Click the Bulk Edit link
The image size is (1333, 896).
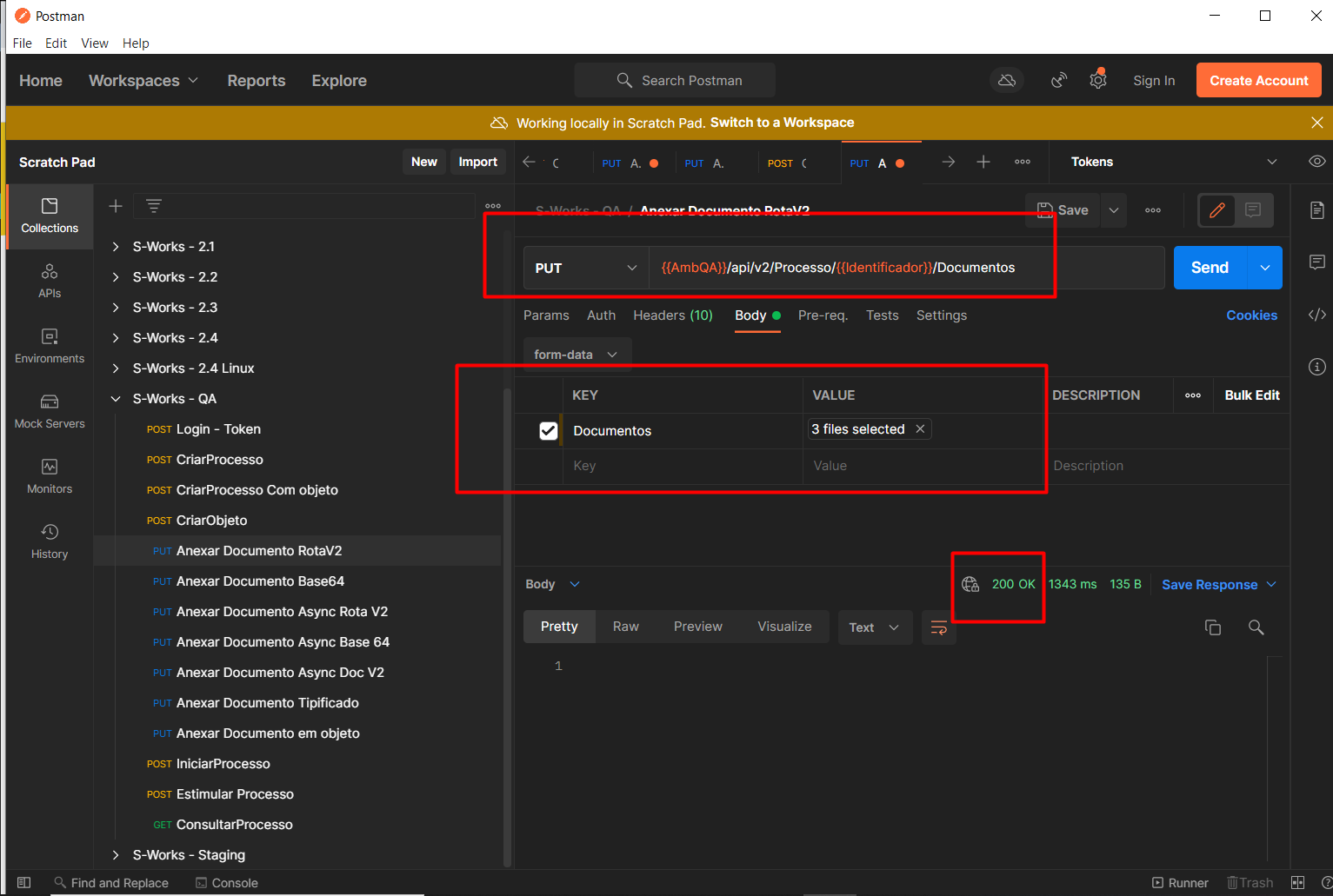pyautogui.click(x=1252, y=395)
